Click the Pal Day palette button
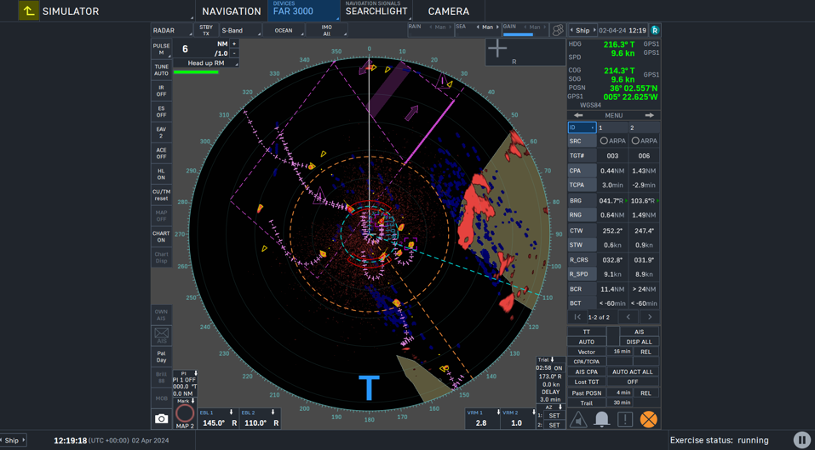 point(161,356)
